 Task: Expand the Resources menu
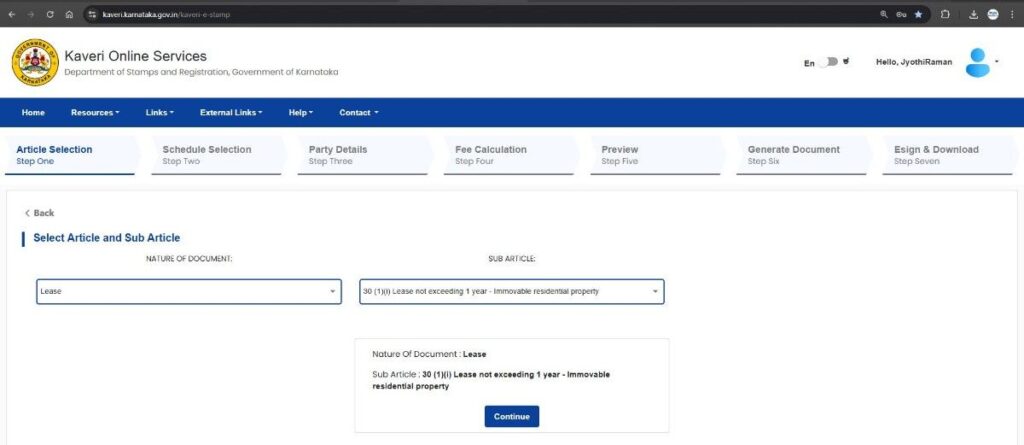[x=95, y=112]
